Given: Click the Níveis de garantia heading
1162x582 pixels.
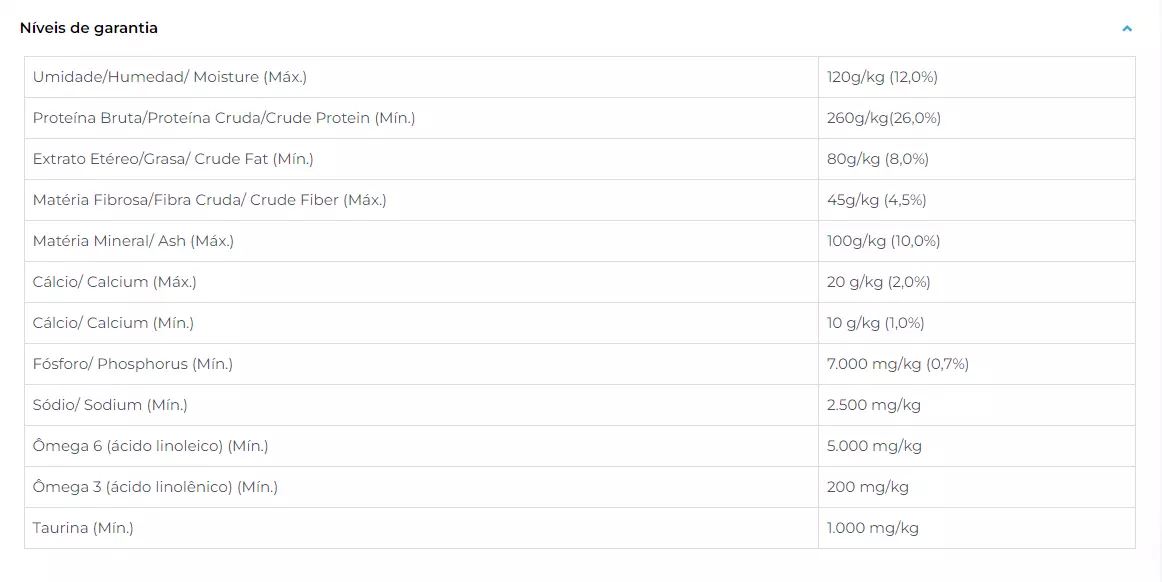Looking at the screenshot, I should (89, 28).
